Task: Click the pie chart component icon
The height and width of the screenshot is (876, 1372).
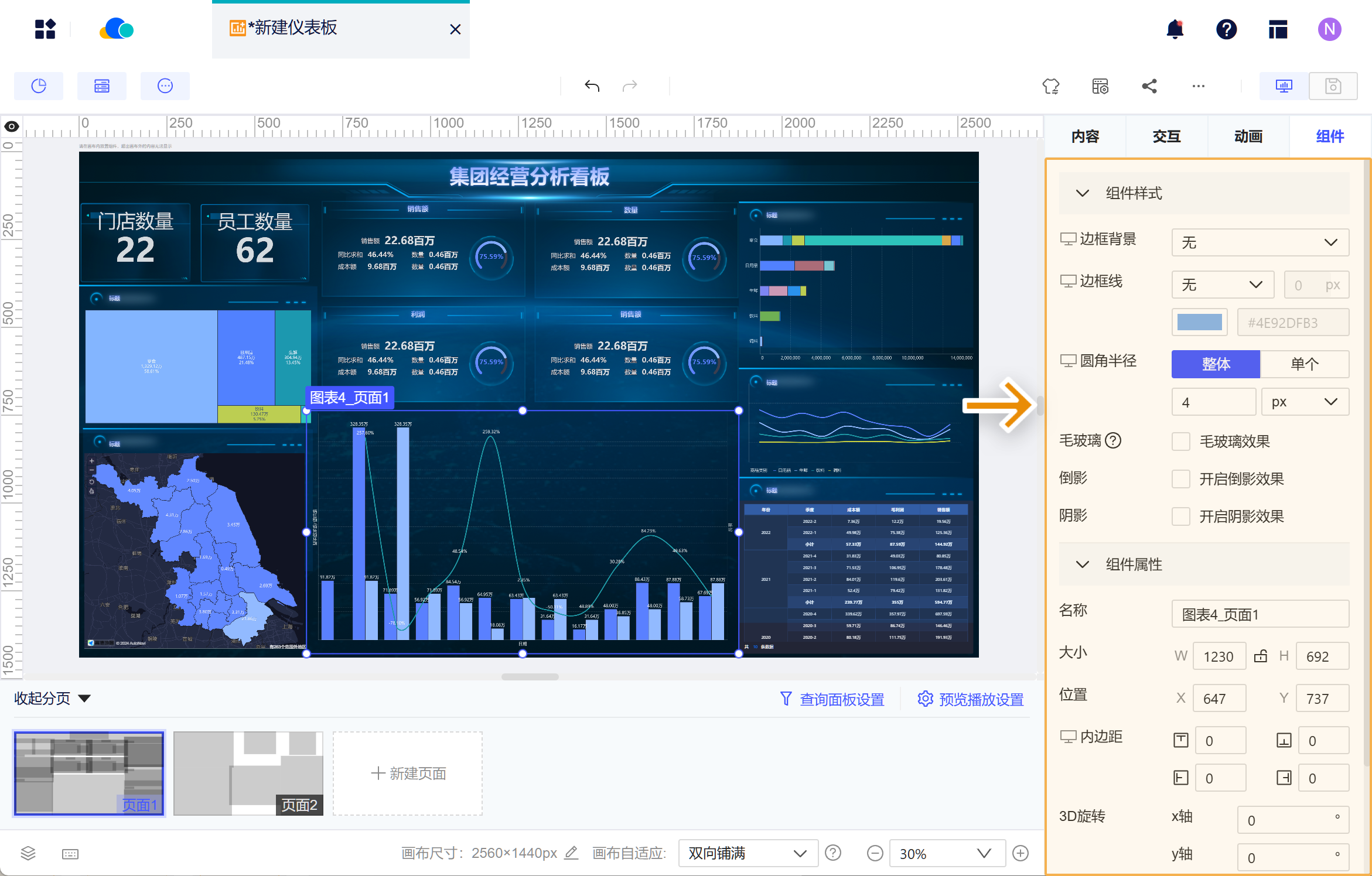Action: coord(39,86)
